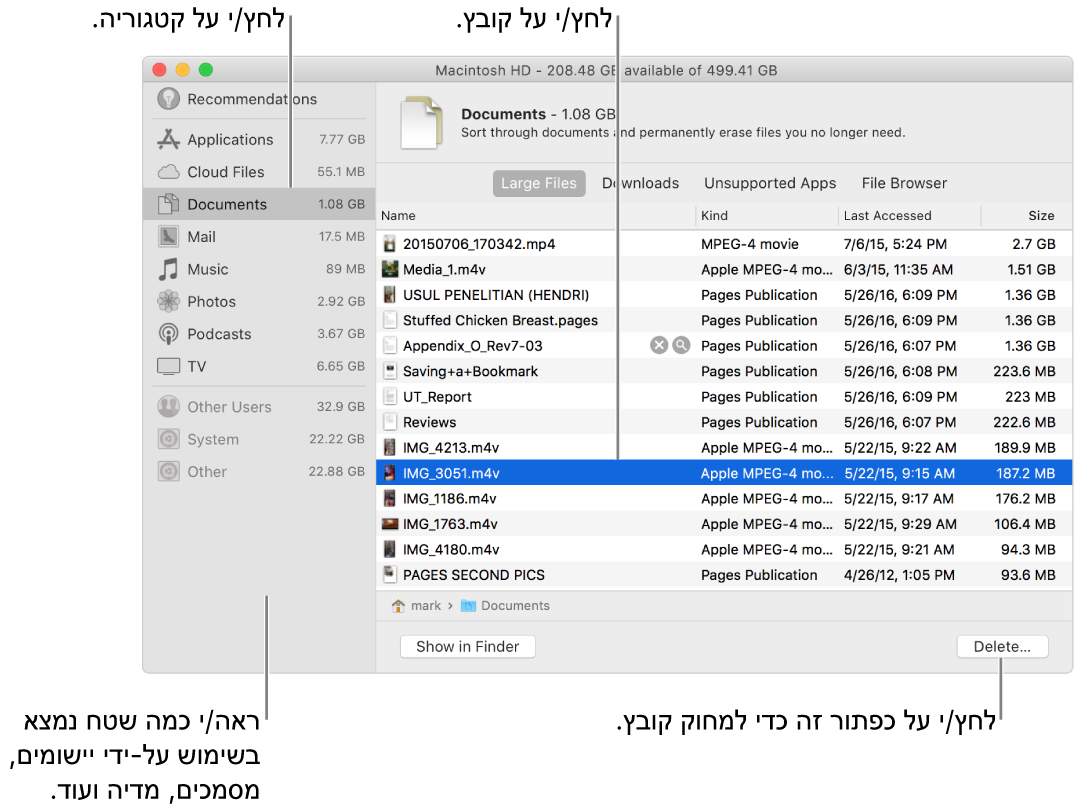1075x809 pixels.
Task: Click the Mail stamp icon
Action: click(x=168, y=236)
